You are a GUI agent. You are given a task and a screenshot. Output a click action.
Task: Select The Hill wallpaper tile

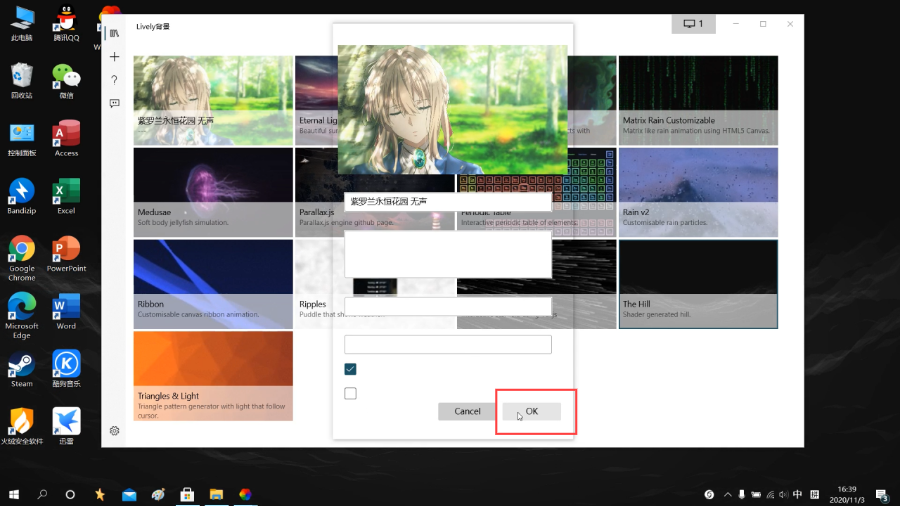[698, 284]
